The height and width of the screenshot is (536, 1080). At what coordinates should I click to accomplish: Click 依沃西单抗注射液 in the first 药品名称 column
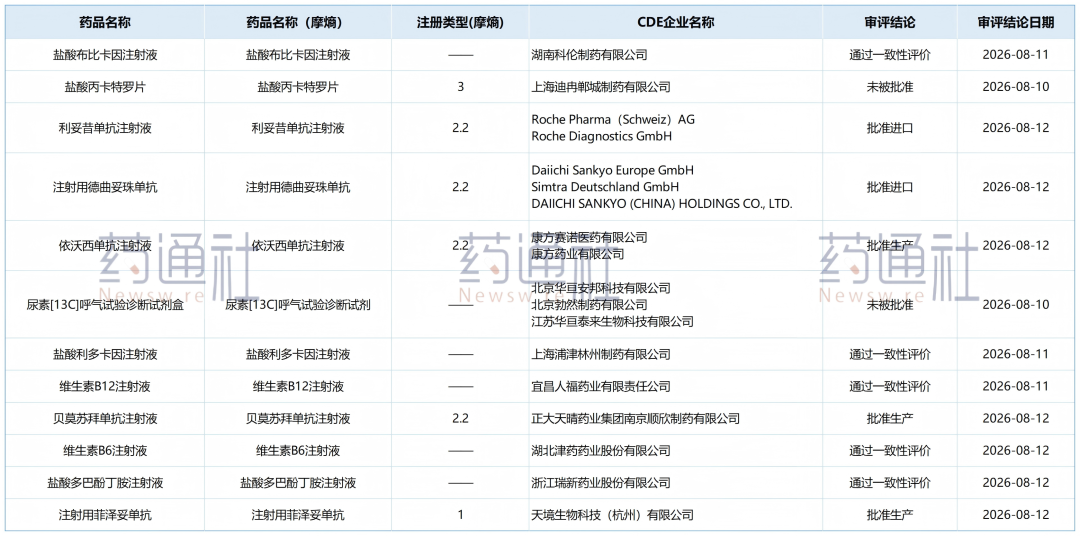(x=105, y=245)
